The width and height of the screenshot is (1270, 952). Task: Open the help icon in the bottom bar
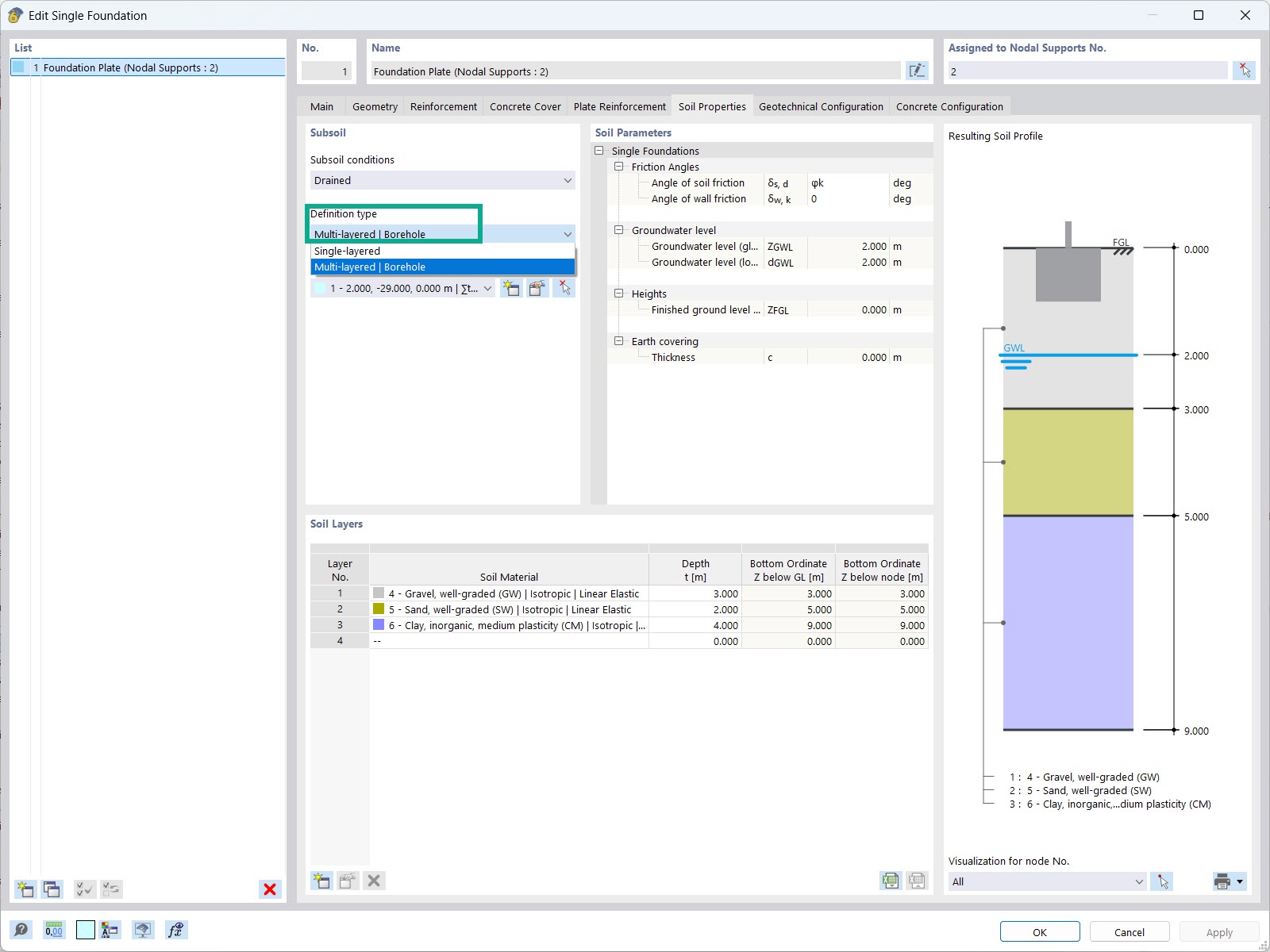tap(21, 930)
